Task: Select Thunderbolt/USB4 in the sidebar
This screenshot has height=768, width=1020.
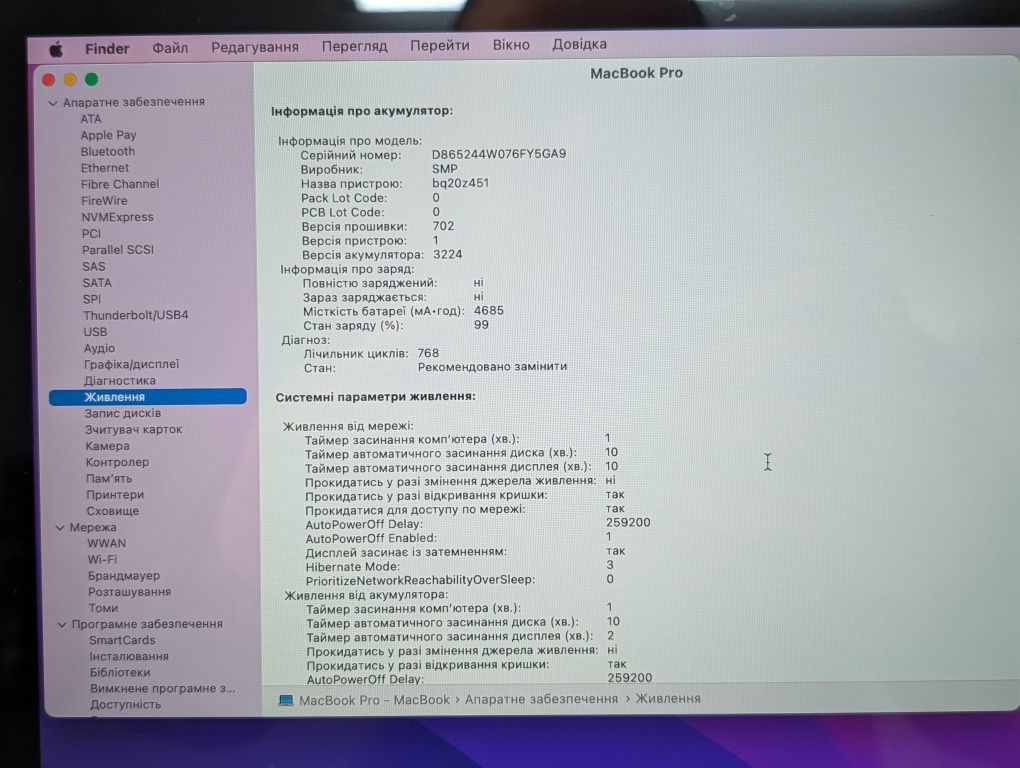Action: (x=135, y=315)
